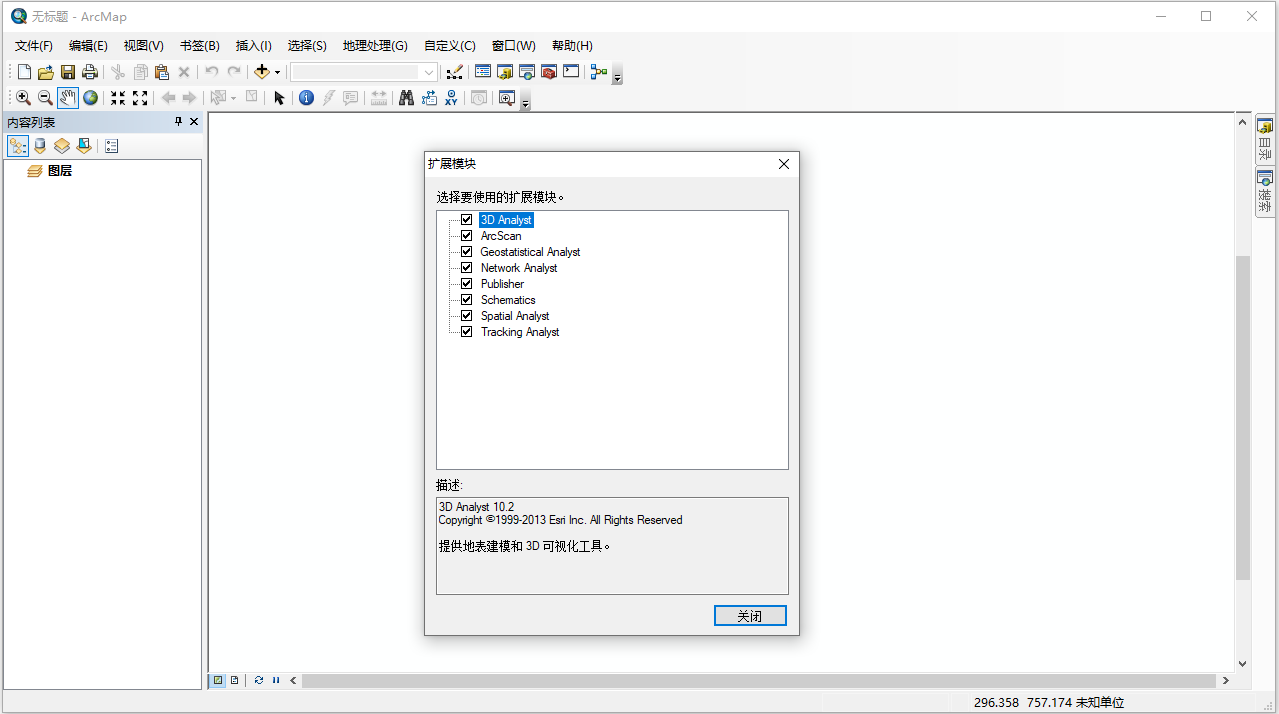This screenshot has width=1279, height=714.
Task: List layers by drawing order
Action: (18, 146)
